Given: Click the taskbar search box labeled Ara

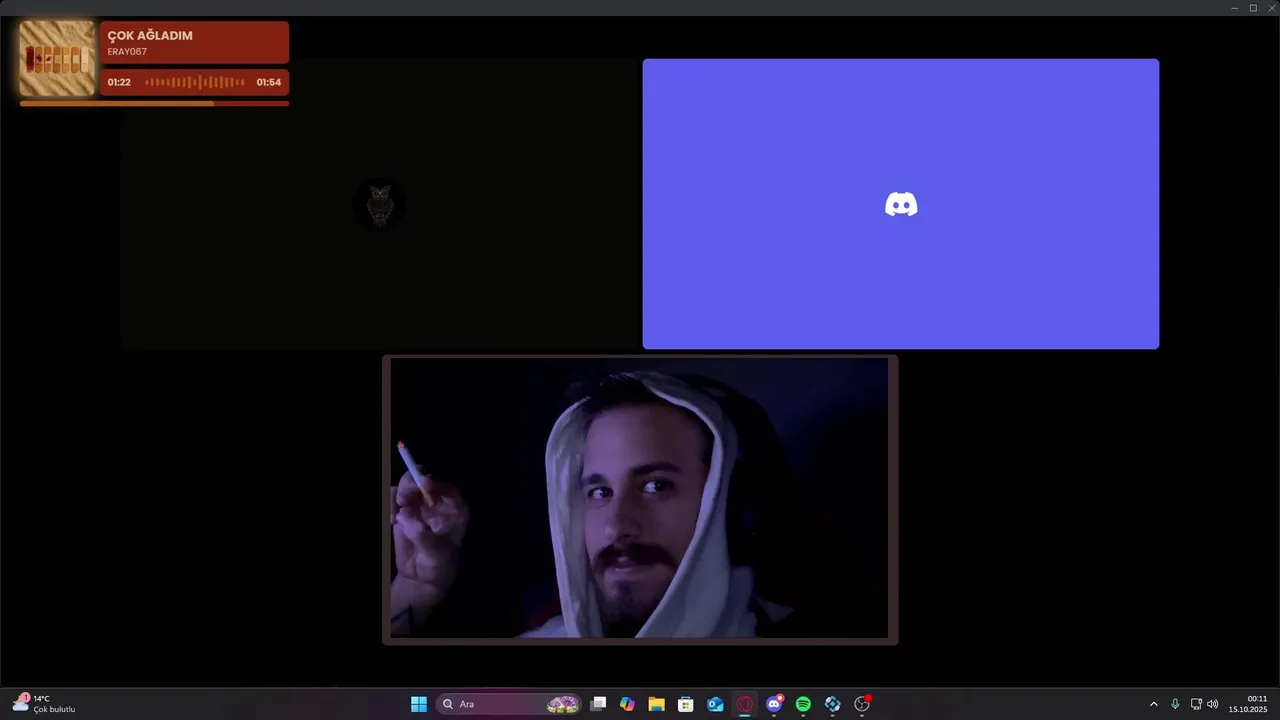Looking at the screenshot, I should pyautogui.click(x=510, y=704).
